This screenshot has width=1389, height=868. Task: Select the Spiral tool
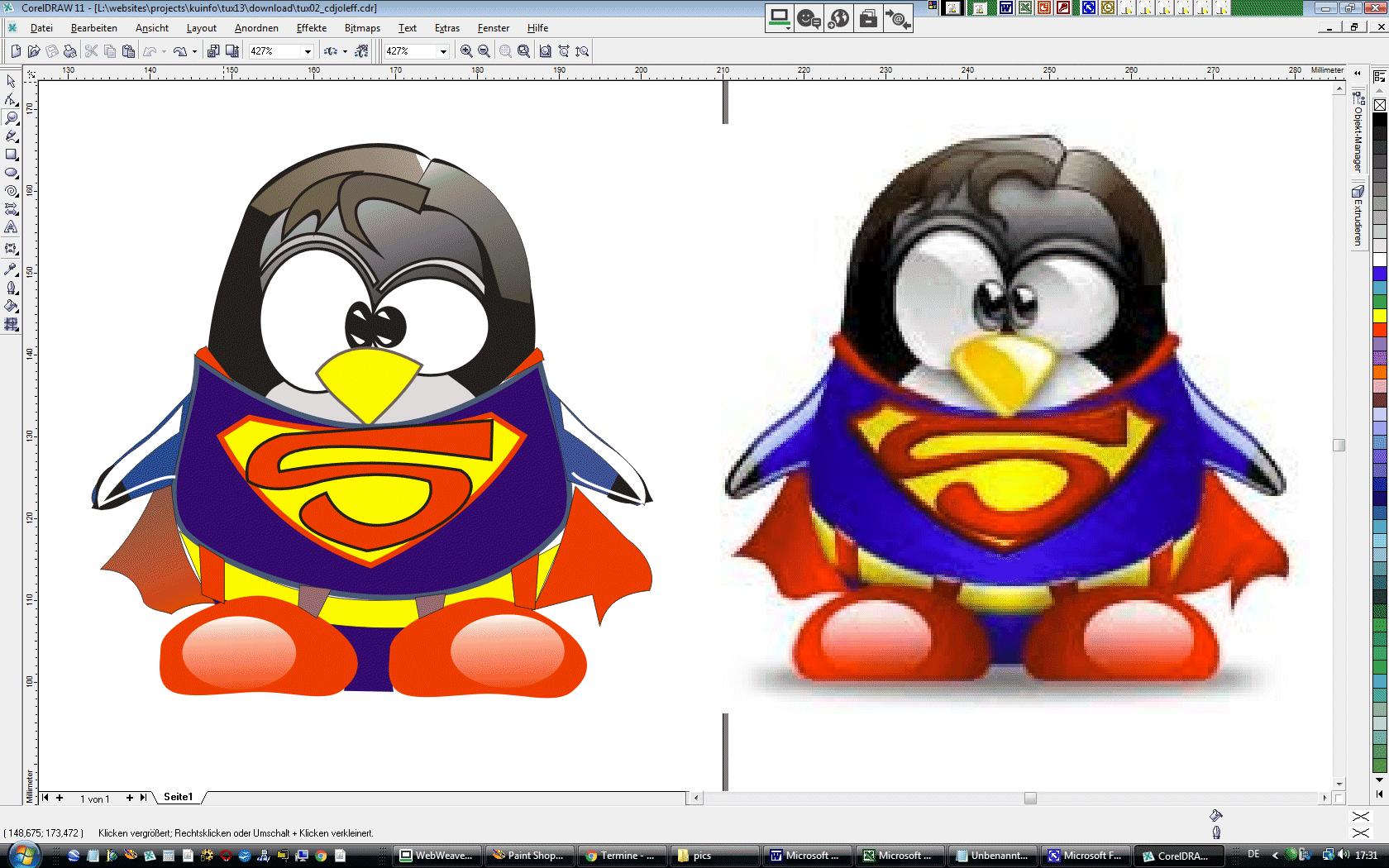pyautogui.click(x=11, y=190)
